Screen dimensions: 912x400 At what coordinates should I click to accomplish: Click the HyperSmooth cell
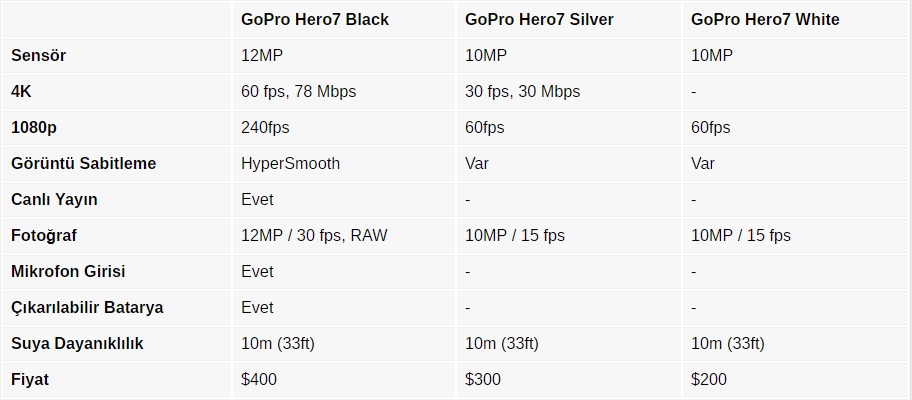(x=344, y=164)
